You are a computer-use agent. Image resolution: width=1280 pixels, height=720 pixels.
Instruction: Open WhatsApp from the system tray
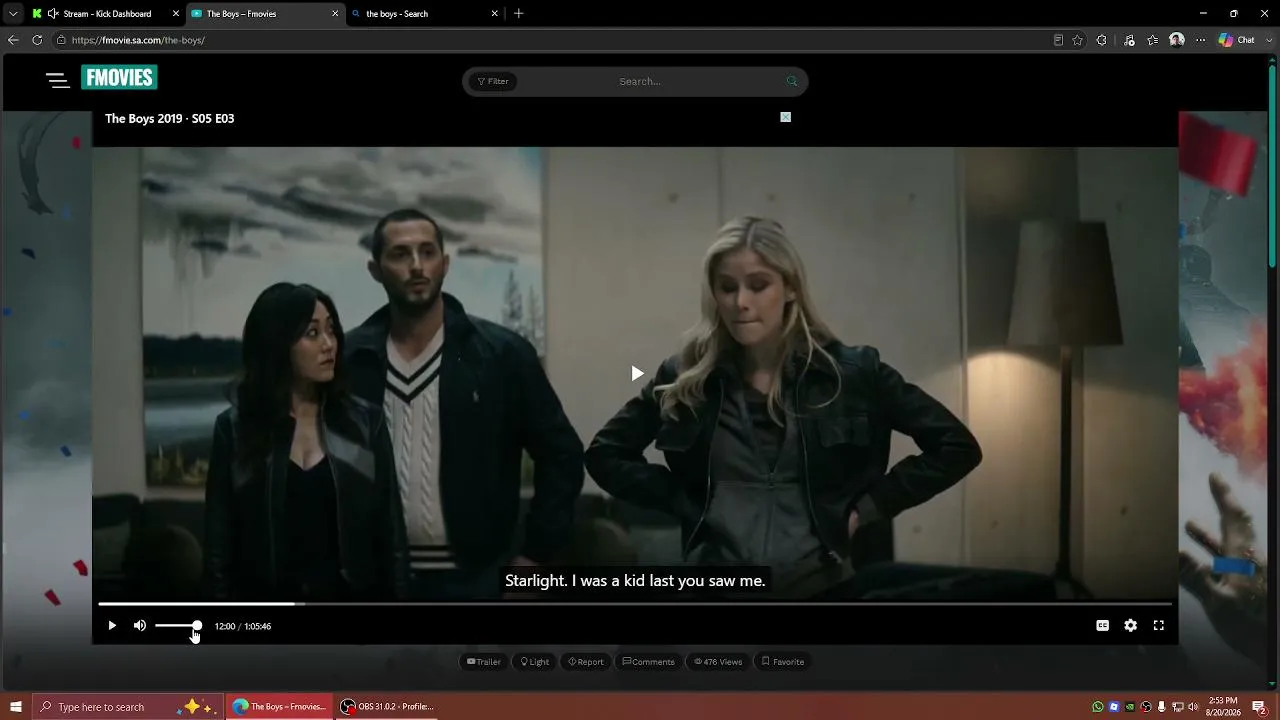[1098, 707]
